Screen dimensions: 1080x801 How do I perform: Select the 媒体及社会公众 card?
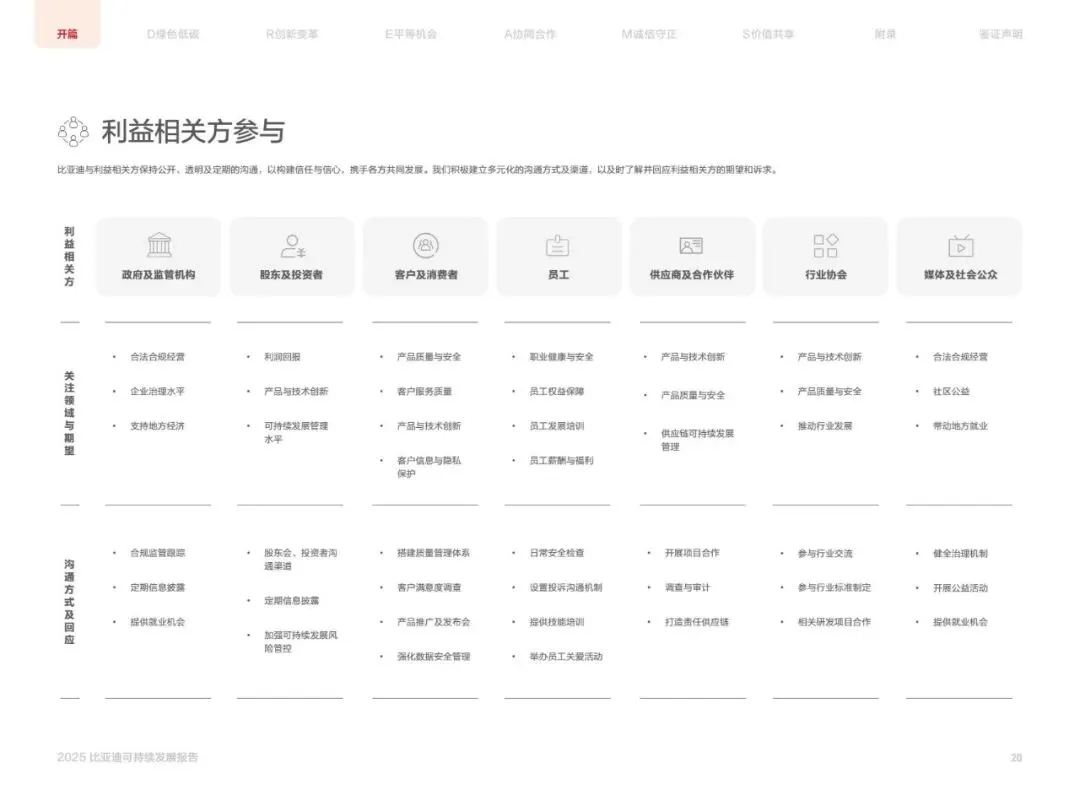tap(960, 257)
